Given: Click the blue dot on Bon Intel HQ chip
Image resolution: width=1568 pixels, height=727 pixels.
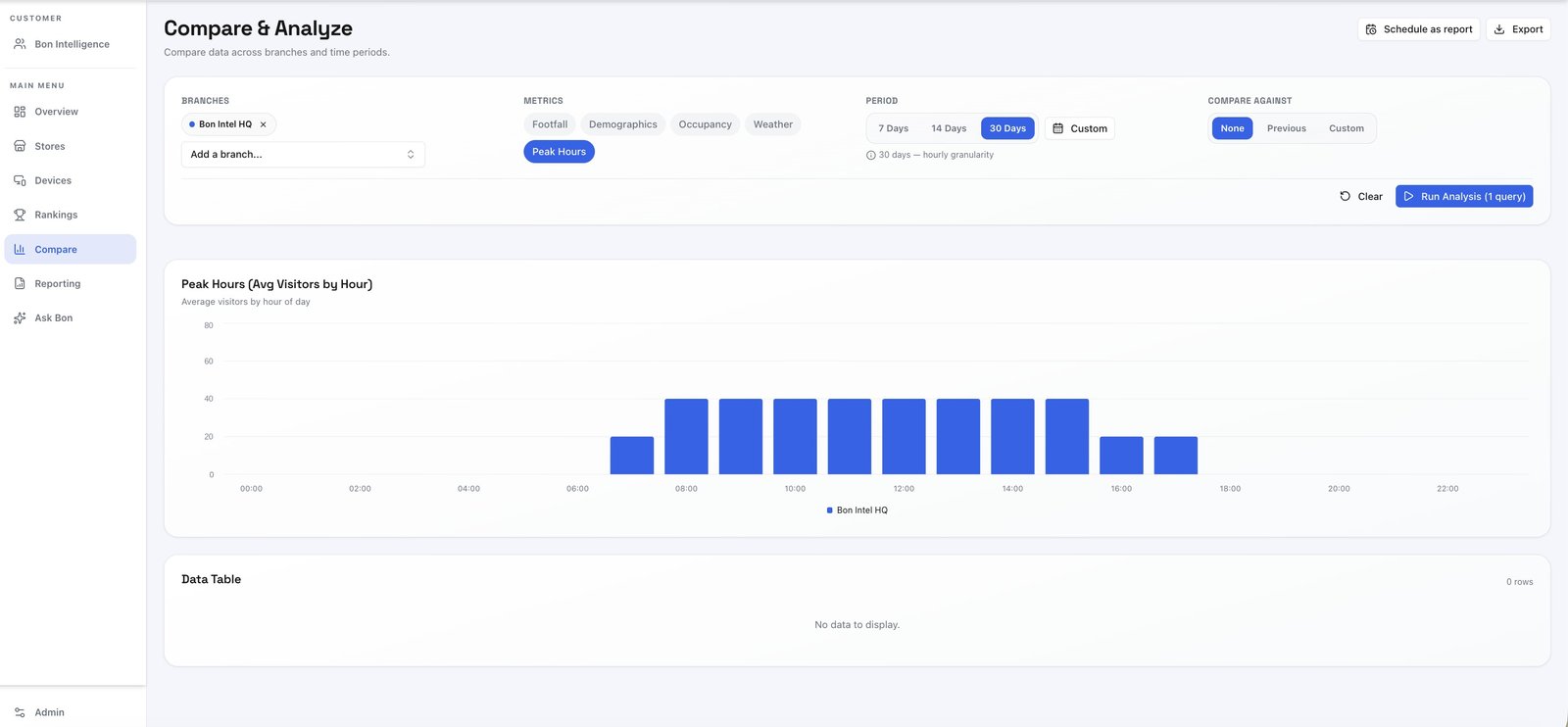Looking at the screenshot, I should coord(192,124).
